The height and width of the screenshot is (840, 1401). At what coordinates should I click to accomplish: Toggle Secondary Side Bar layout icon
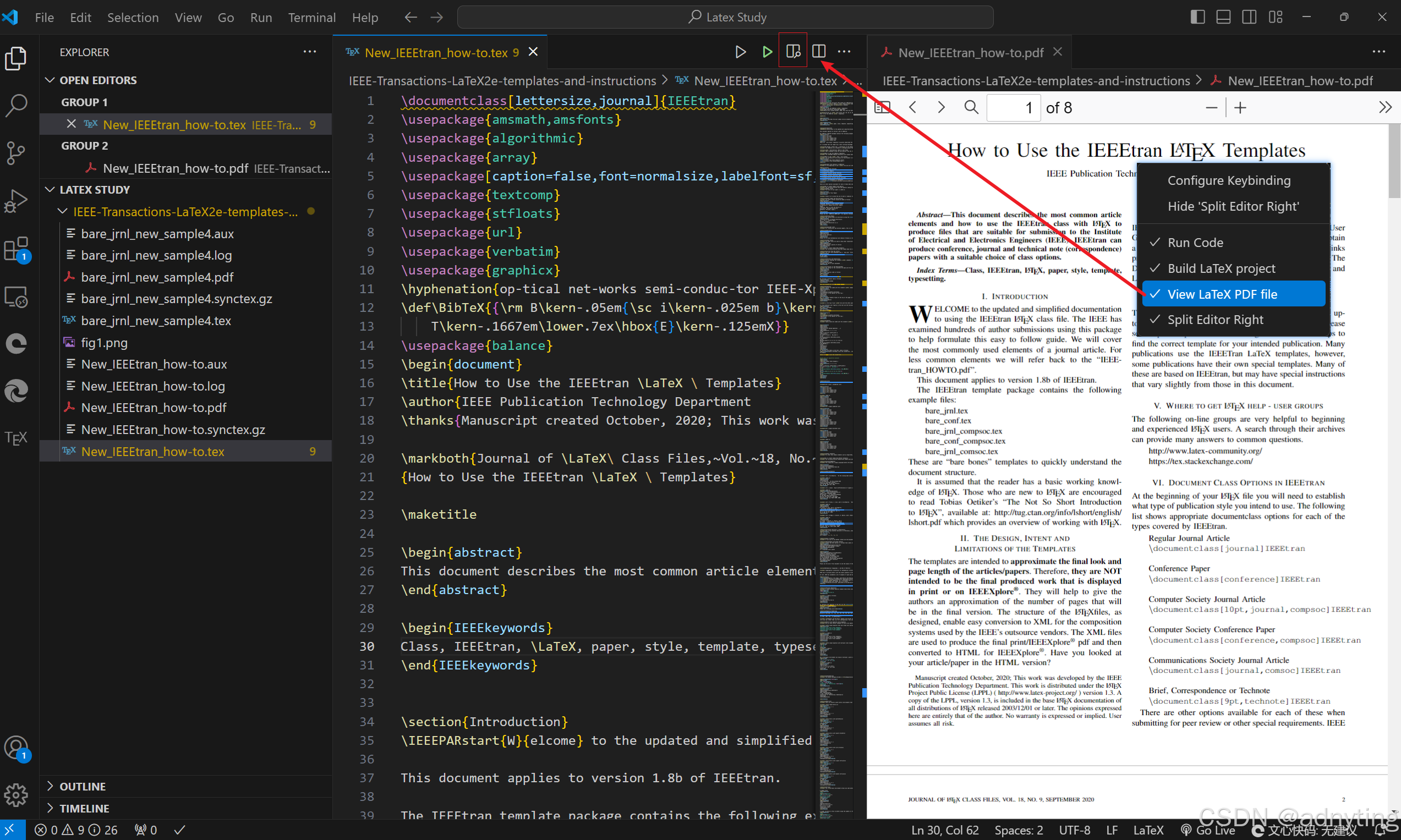(x=1249, y=17)
